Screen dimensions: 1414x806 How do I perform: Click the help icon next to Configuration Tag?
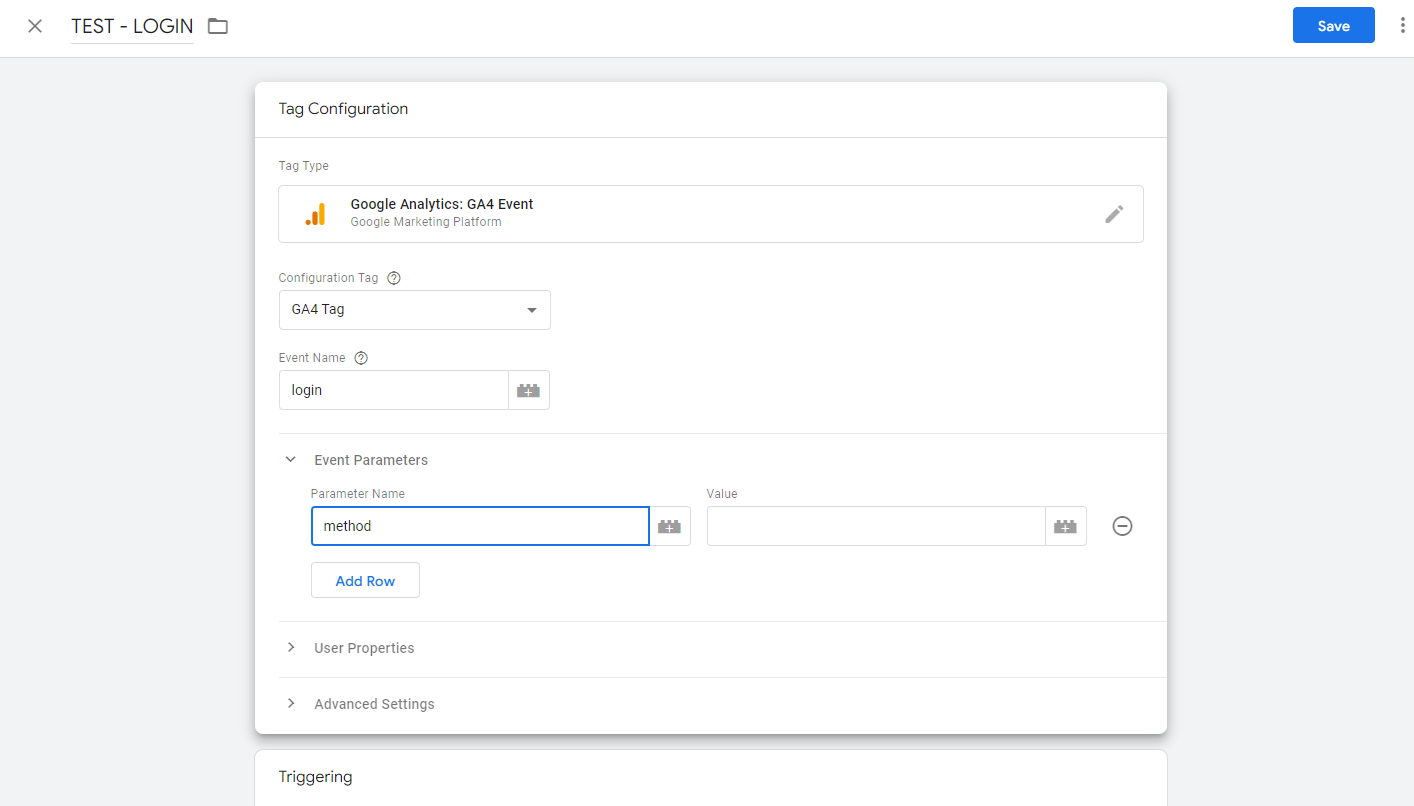pos(393,278)
